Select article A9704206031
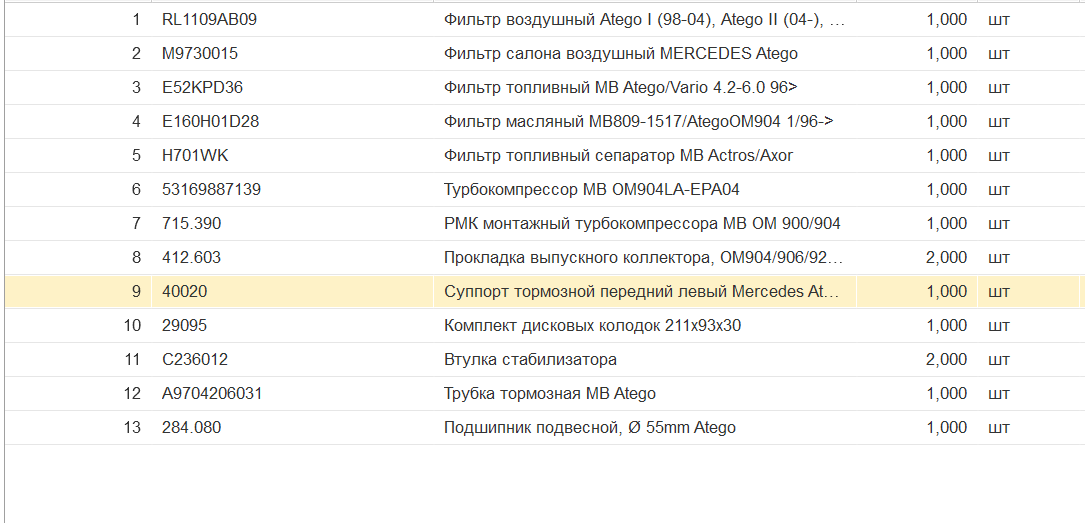Viewport: 1085px width, 523px height. tap(212, 393)
